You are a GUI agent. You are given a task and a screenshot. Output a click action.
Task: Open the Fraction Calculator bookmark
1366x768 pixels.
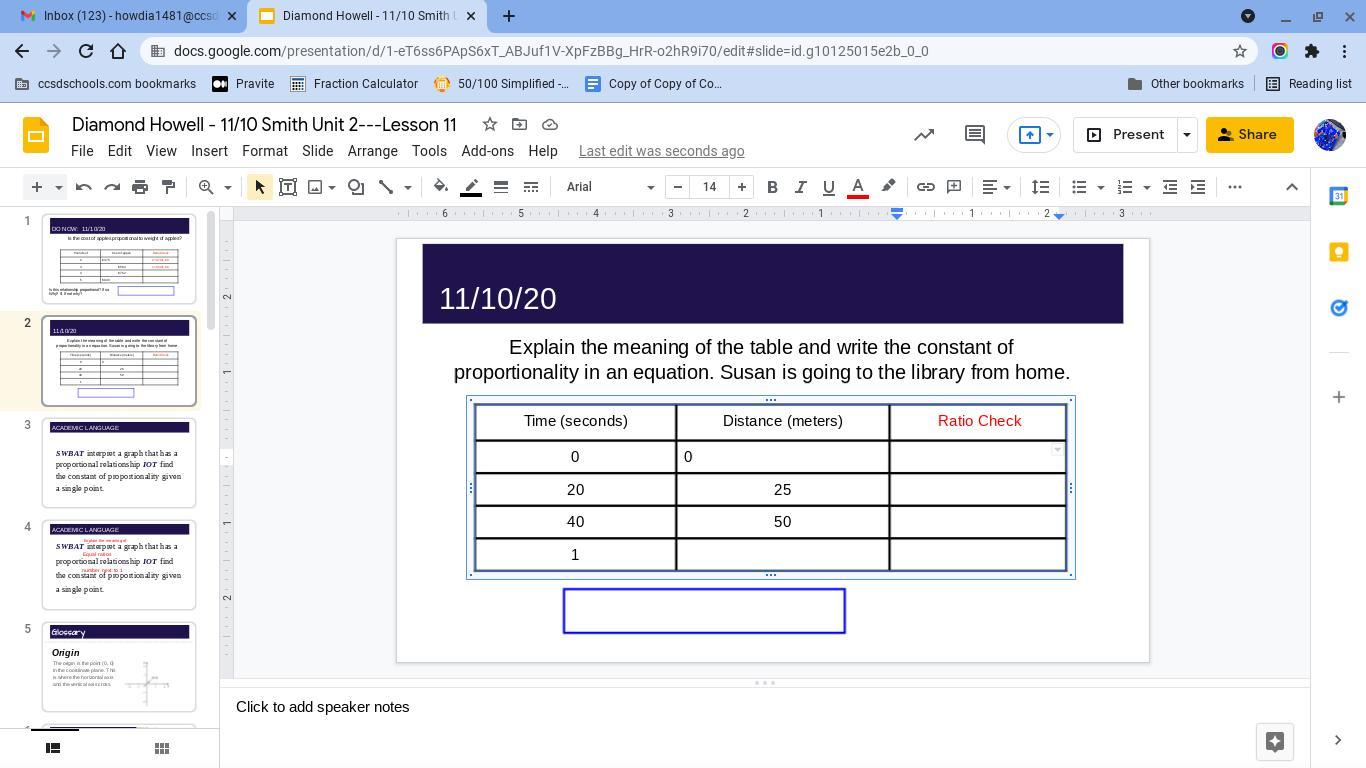click(354, 84)
